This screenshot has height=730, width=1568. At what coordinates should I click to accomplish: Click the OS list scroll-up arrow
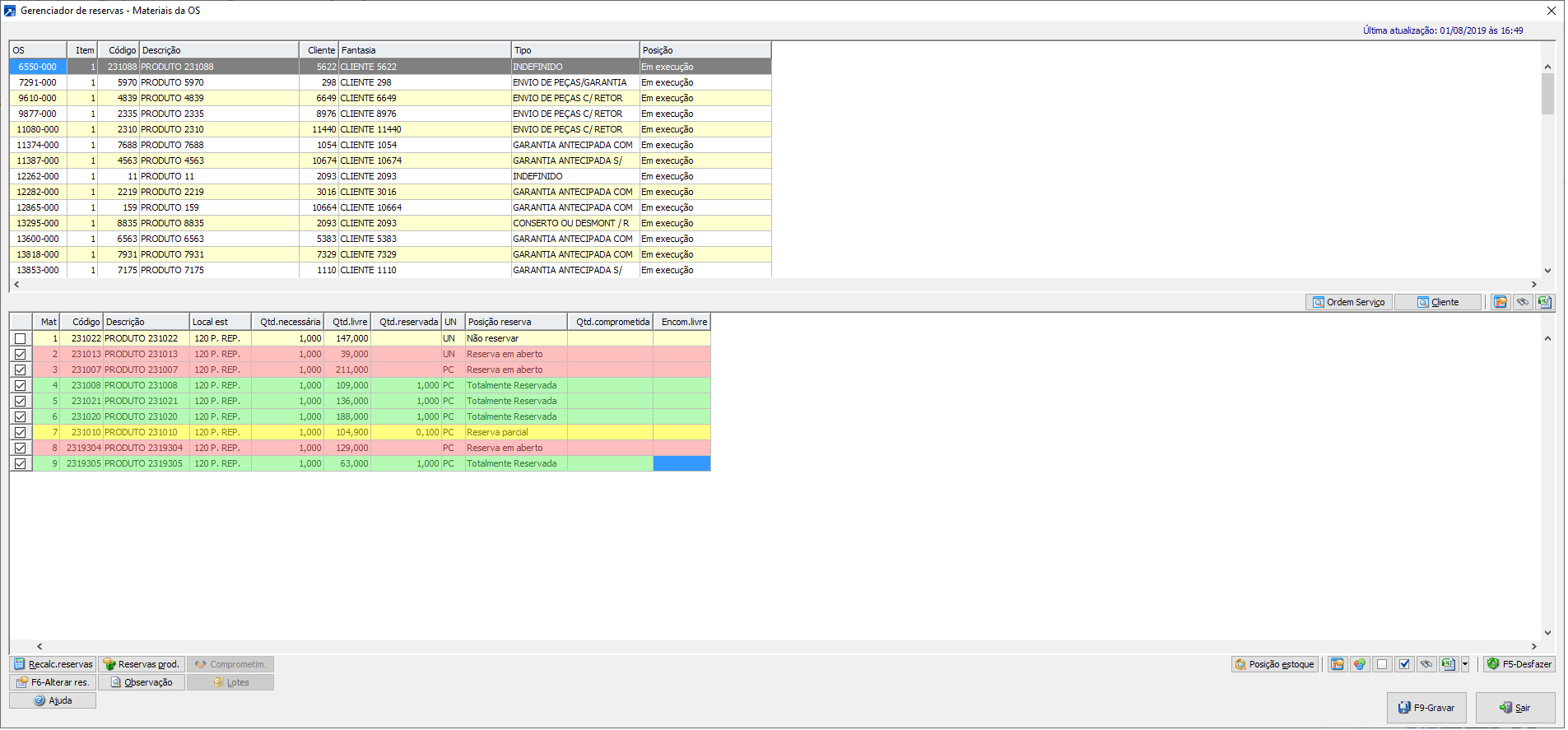[1547, 67]
